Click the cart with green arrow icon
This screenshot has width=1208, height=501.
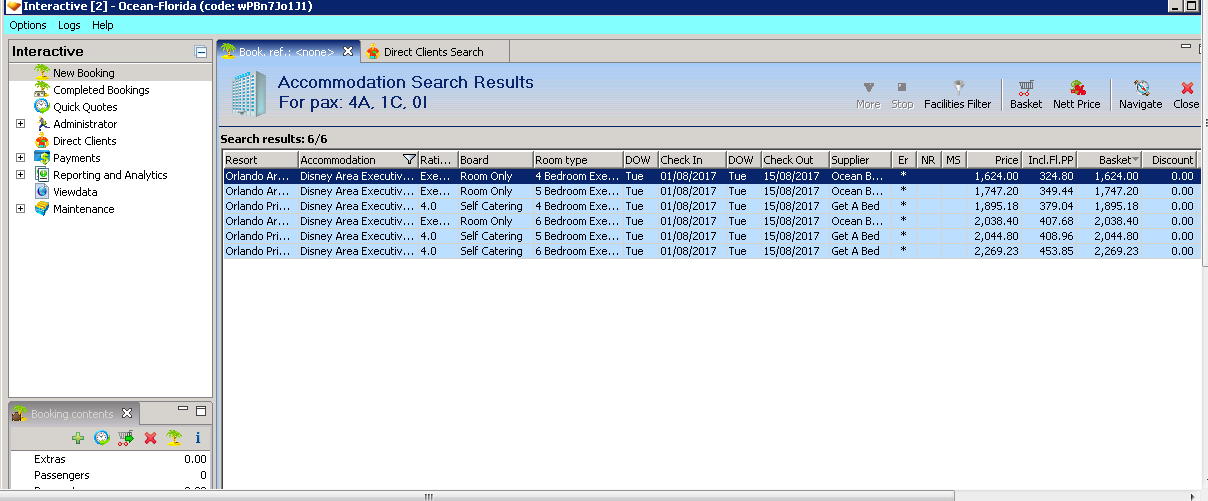(126, 438)
